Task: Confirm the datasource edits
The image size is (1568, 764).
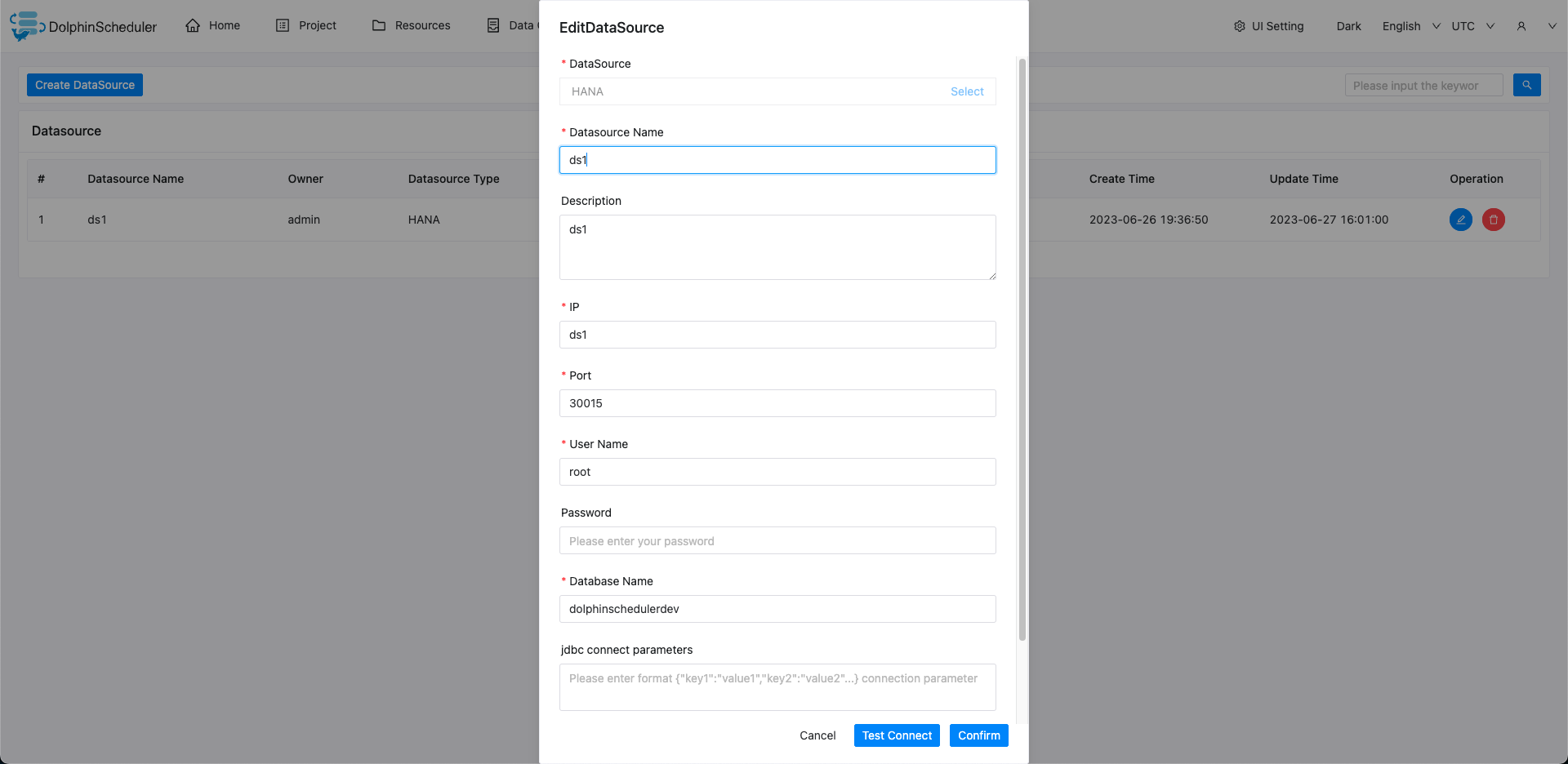Action: 978,735
